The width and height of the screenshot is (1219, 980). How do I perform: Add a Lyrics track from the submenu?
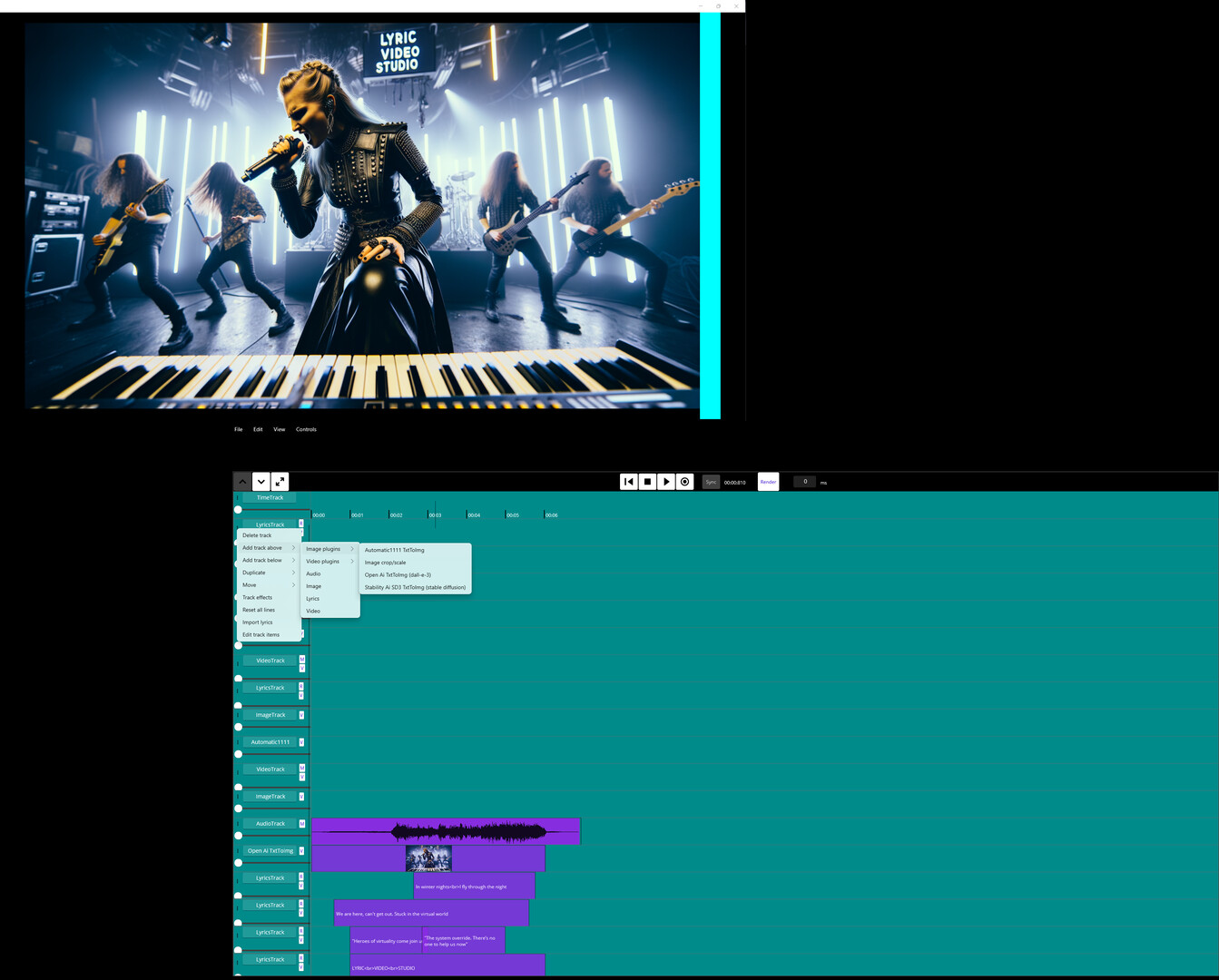(330, 599)
